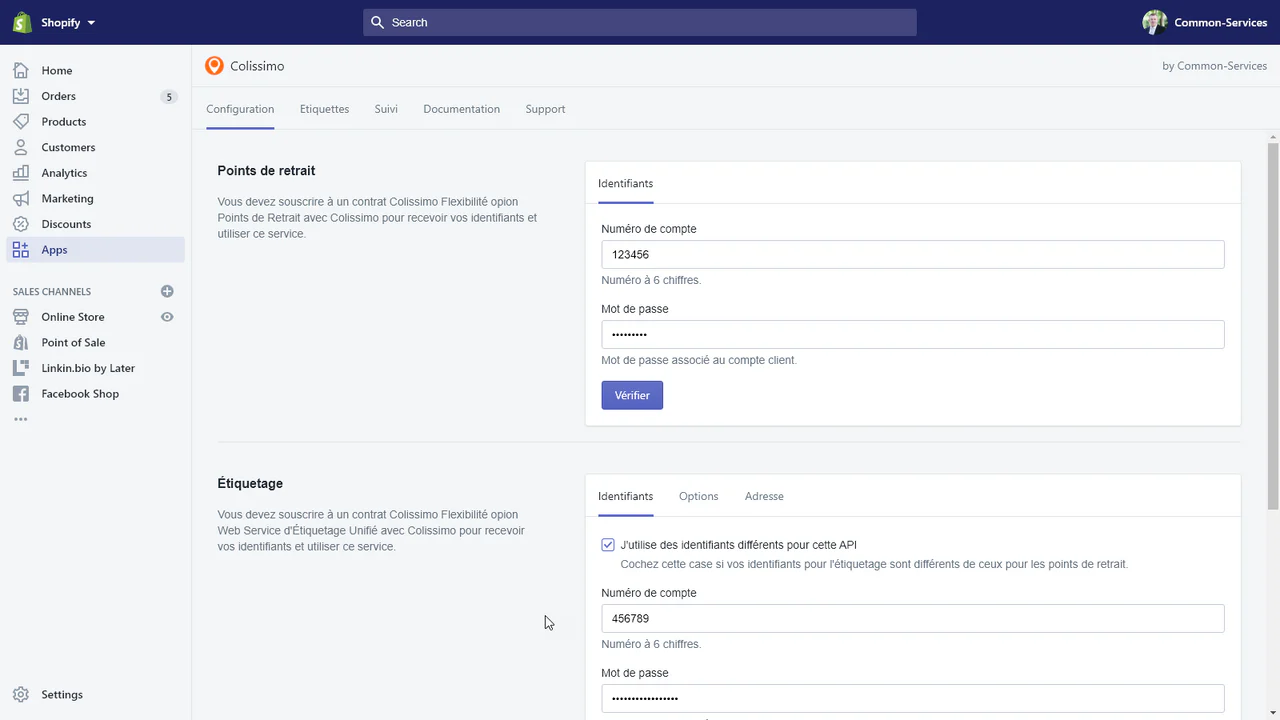Click the Orders count badge 5

[x=168, y=97]
